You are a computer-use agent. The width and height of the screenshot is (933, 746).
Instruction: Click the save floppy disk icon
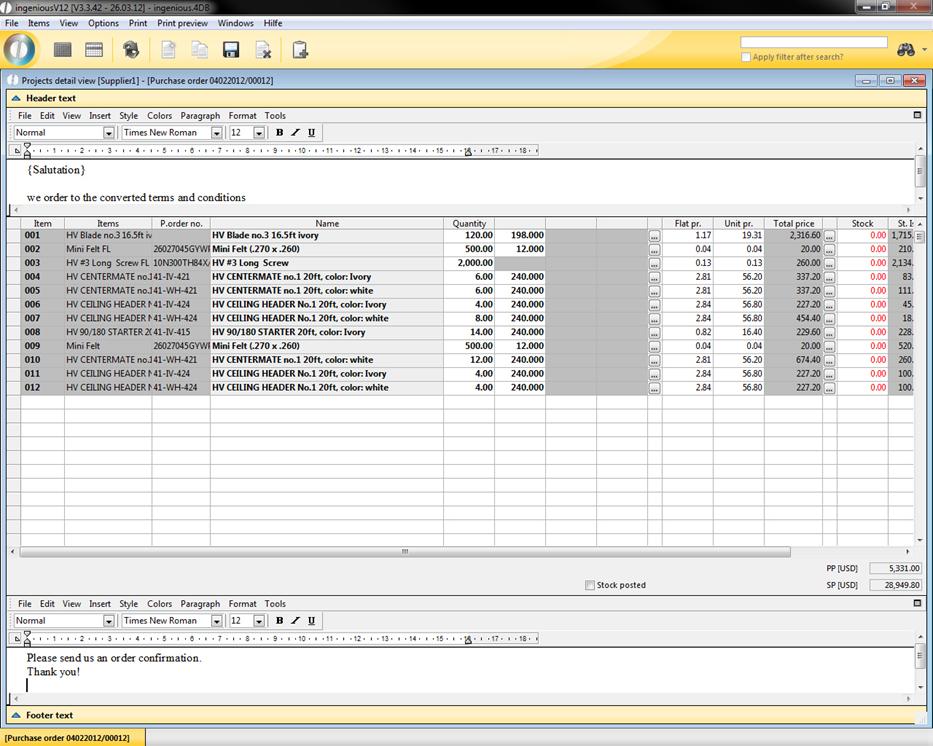(x=231, y=50)
